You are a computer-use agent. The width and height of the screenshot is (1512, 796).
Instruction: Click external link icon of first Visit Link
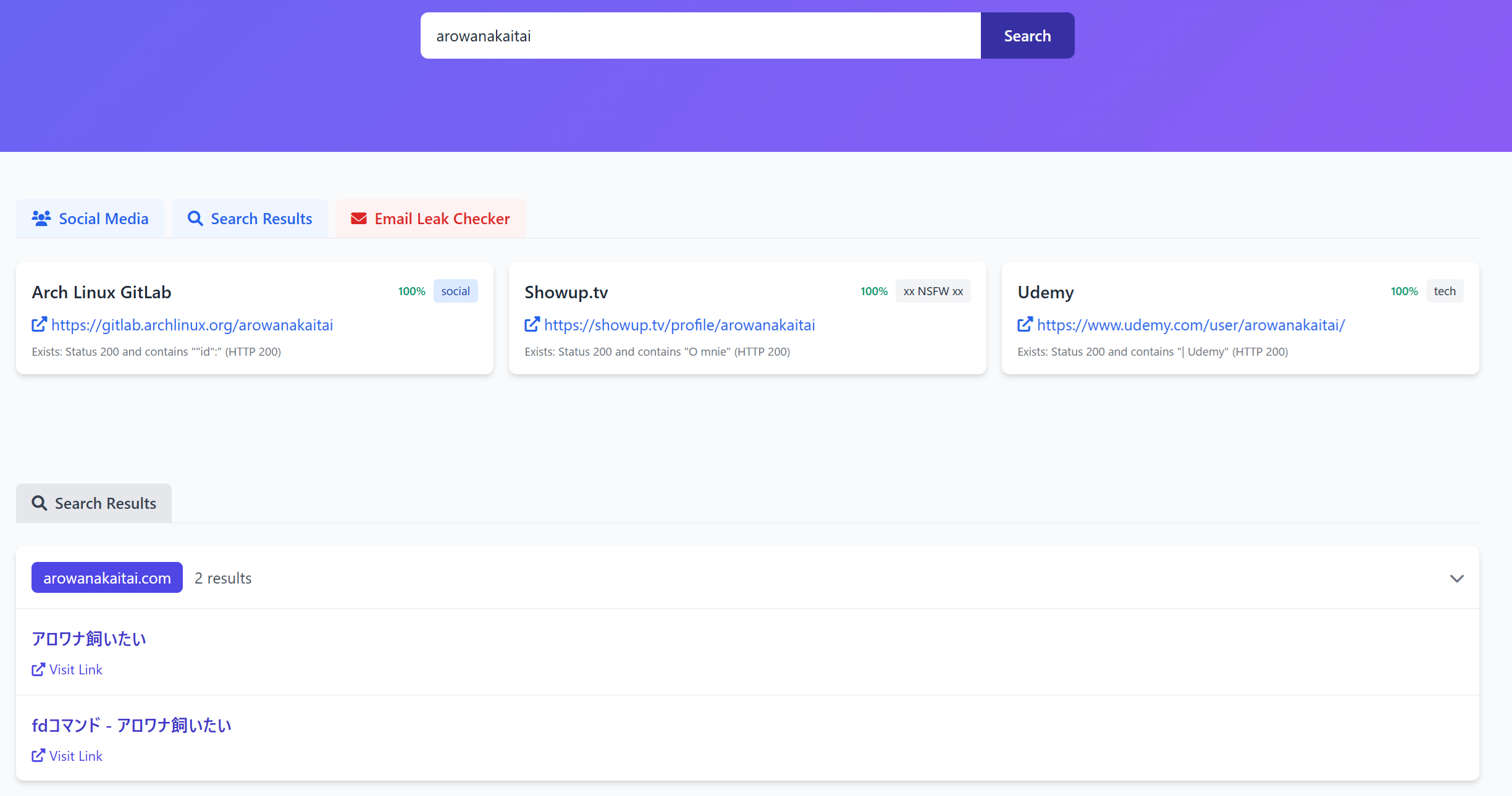pos(38,669)
